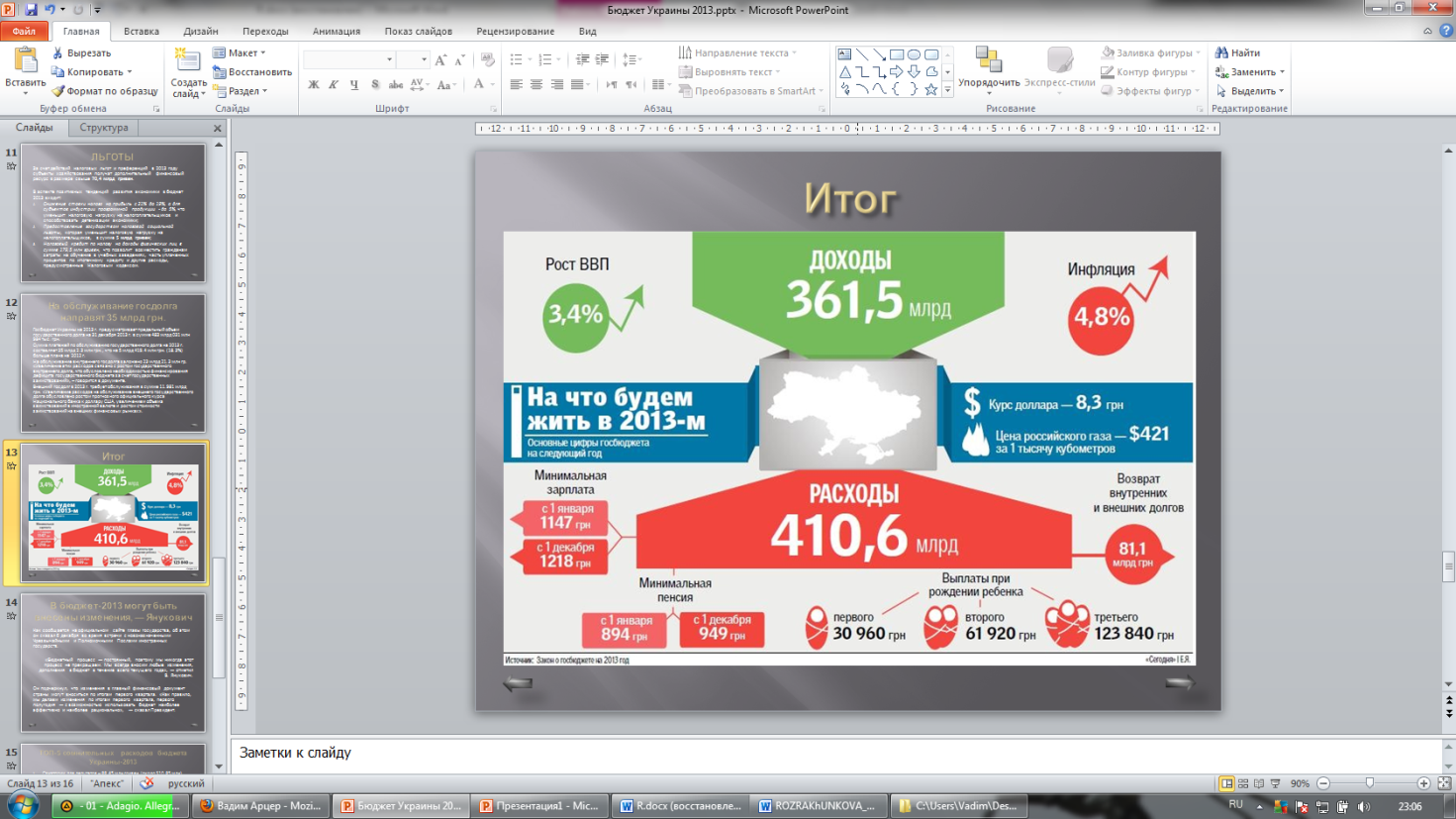Toggle underline (Ч) formatting
Viewport: 1456px width, 819px height.
click(354, 85)
